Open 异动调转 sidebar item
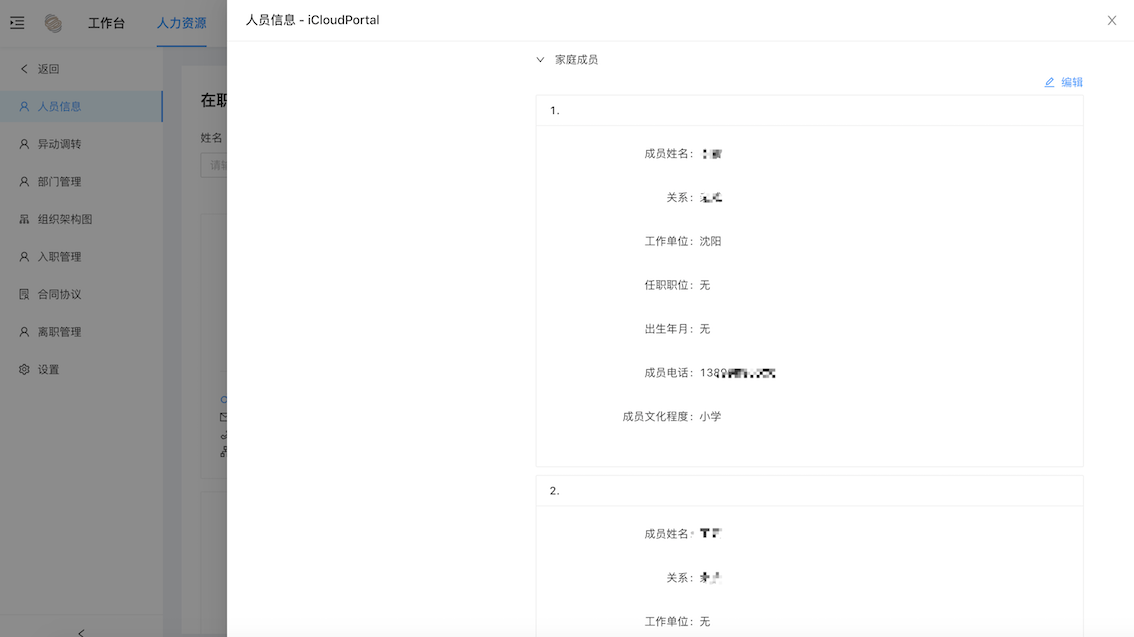 (81, 144)
